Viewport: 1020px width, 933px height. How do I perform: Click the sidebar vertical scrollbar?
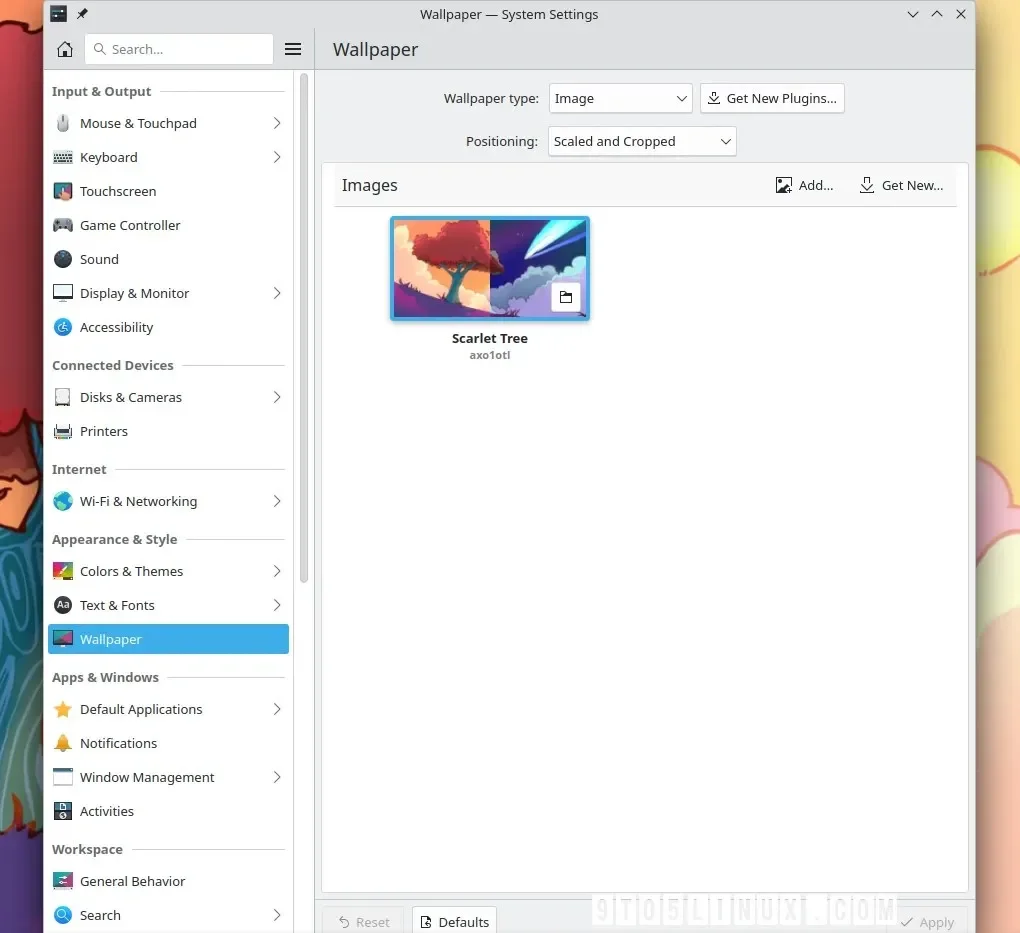304,328
